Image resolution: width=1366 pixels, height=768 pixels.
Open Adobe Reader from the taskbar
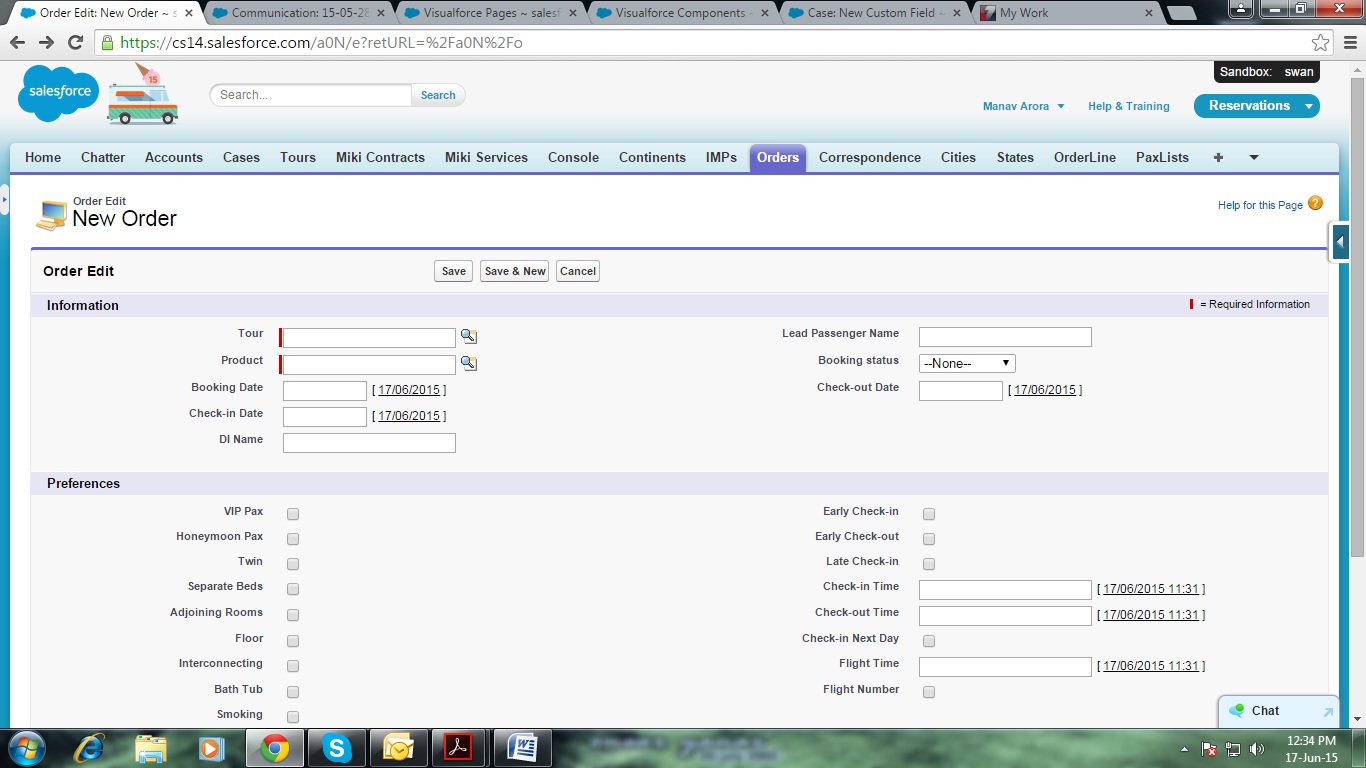(458, 748)
